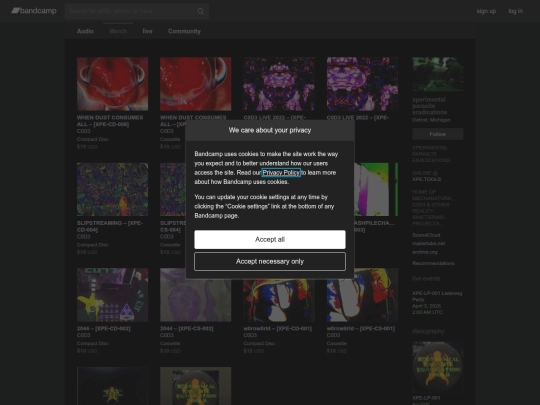540x405 pixels.
Task: Open XPE-LP-001 Listening Party event
Action: 437,296
